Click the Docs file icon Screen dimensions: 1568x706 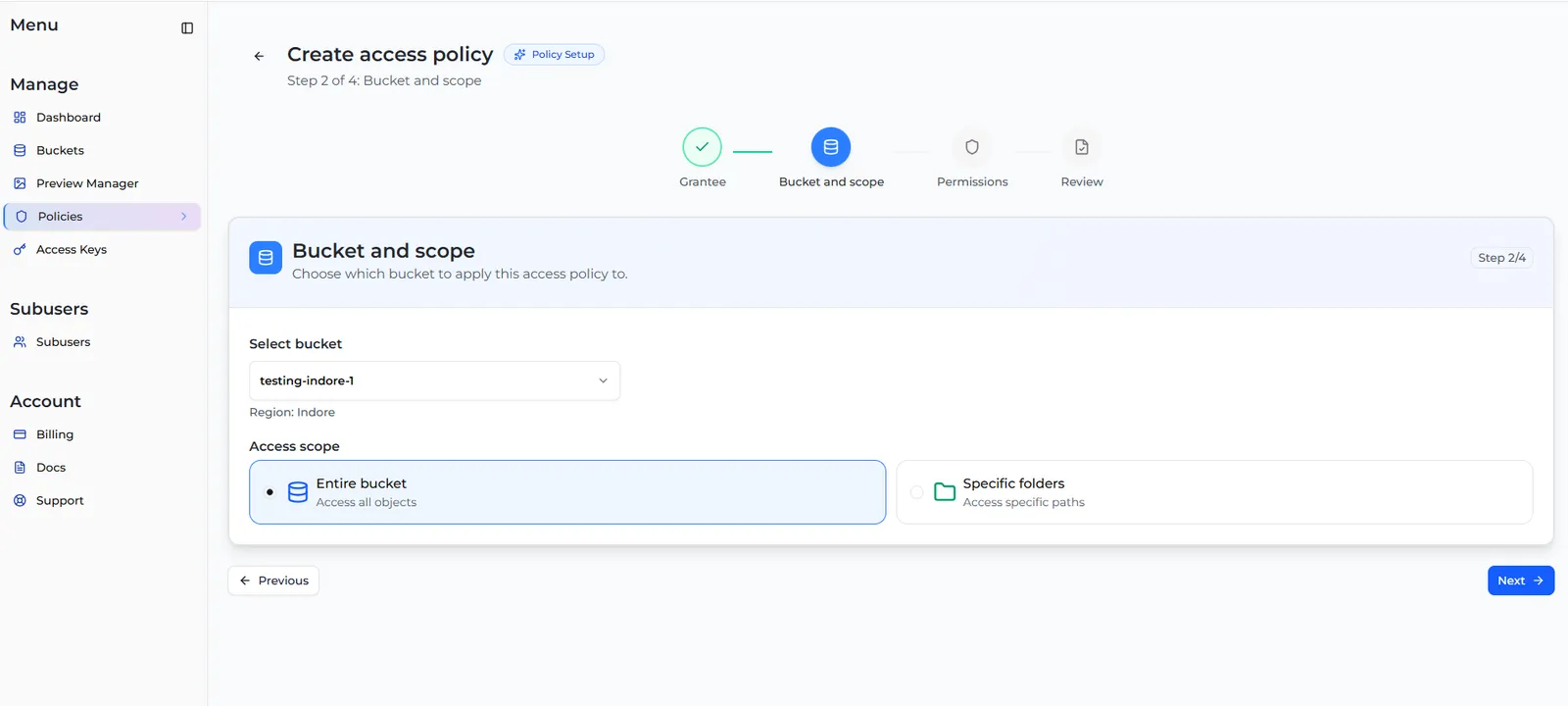click(x=20, y=468)
